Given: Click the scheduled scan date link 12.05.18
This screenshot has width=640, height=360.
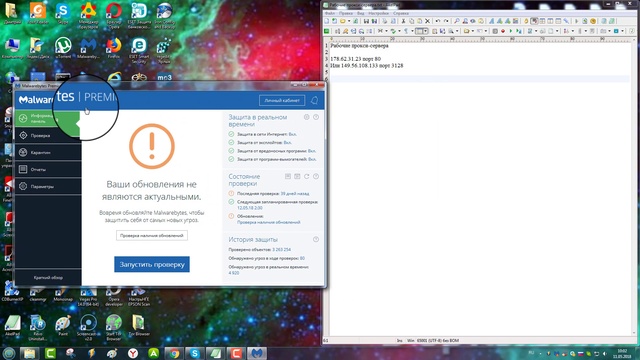Looking at the screenshot, I should [x=250, y=208].
